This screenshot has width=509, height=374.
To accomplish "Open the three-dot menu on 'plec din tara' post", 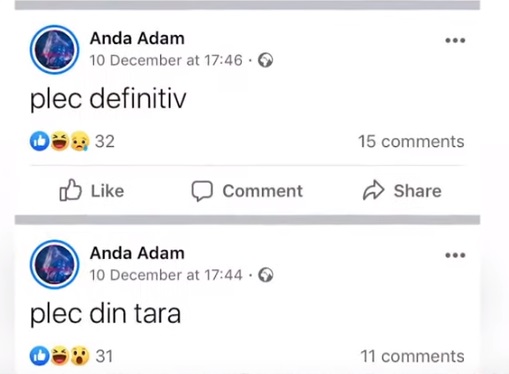I will pyautogui.click(x=455, y=255).
